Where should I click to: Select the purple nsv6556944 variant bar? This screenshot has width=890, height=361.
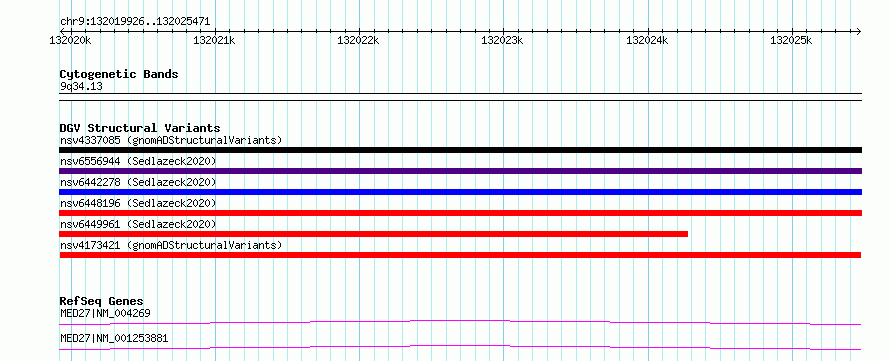460,171
